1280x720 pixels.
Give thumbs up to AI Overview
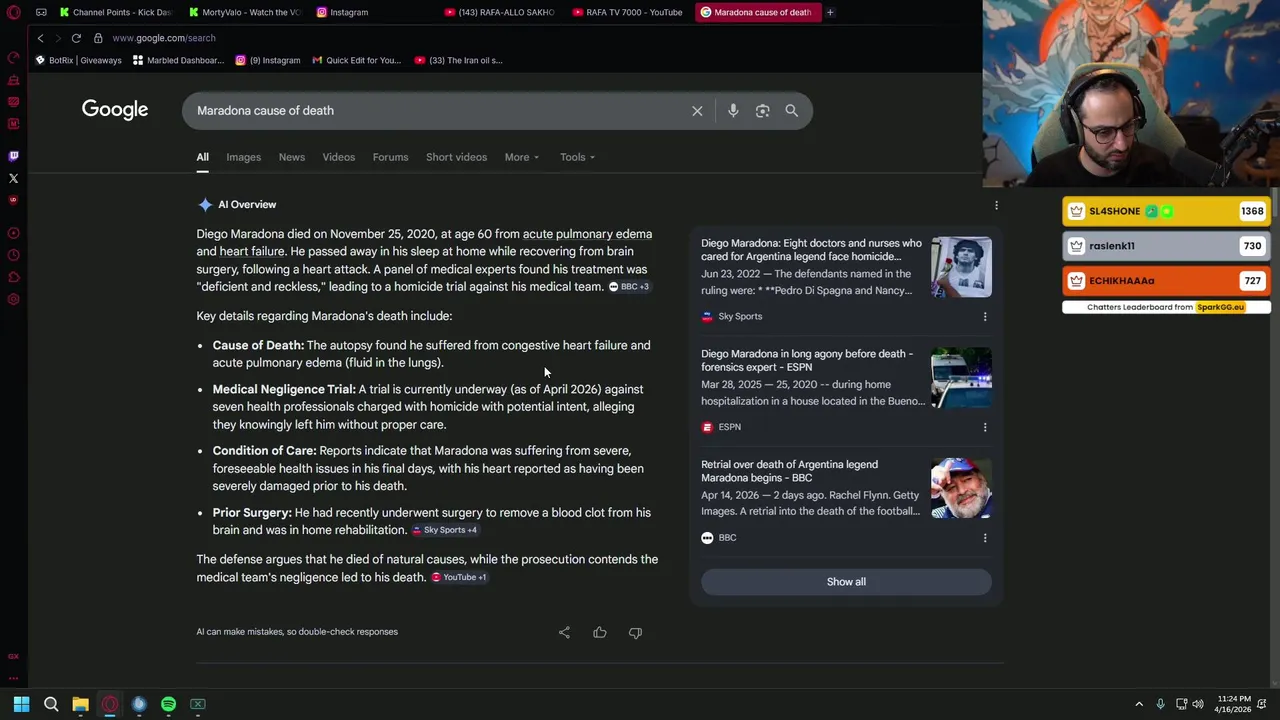click(600, 632)
